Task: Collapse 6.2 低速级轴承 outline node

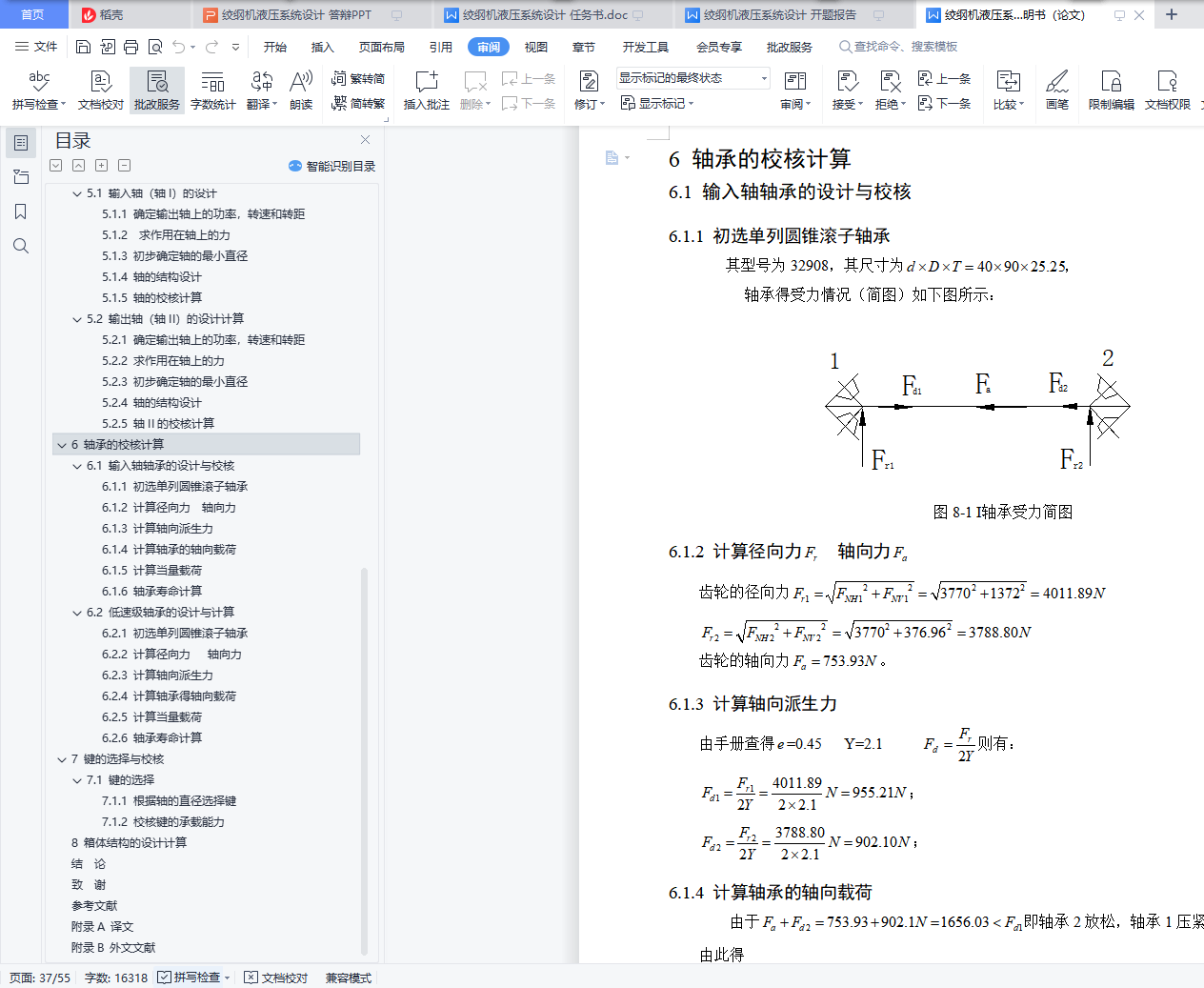Action: [x=77, y=613]
